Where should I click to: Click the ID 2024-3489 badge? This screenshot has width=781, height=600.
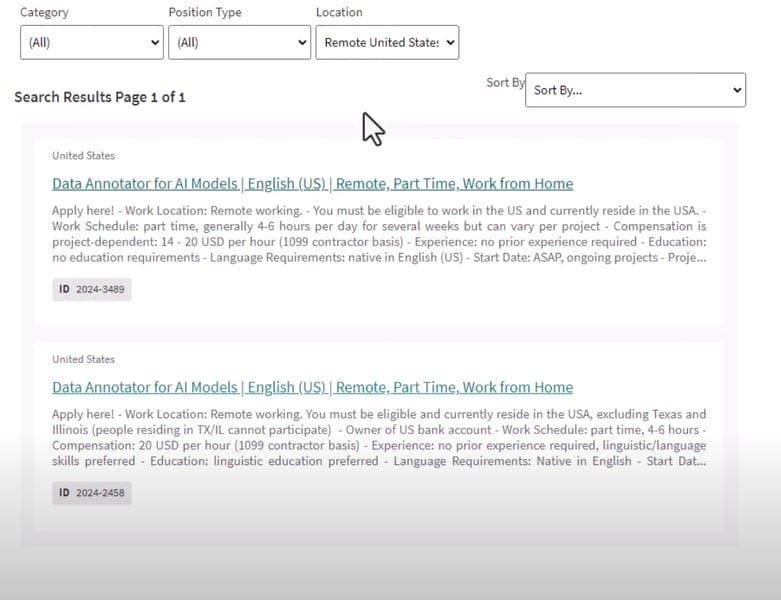pyautogui.click(x=92, y=290)
